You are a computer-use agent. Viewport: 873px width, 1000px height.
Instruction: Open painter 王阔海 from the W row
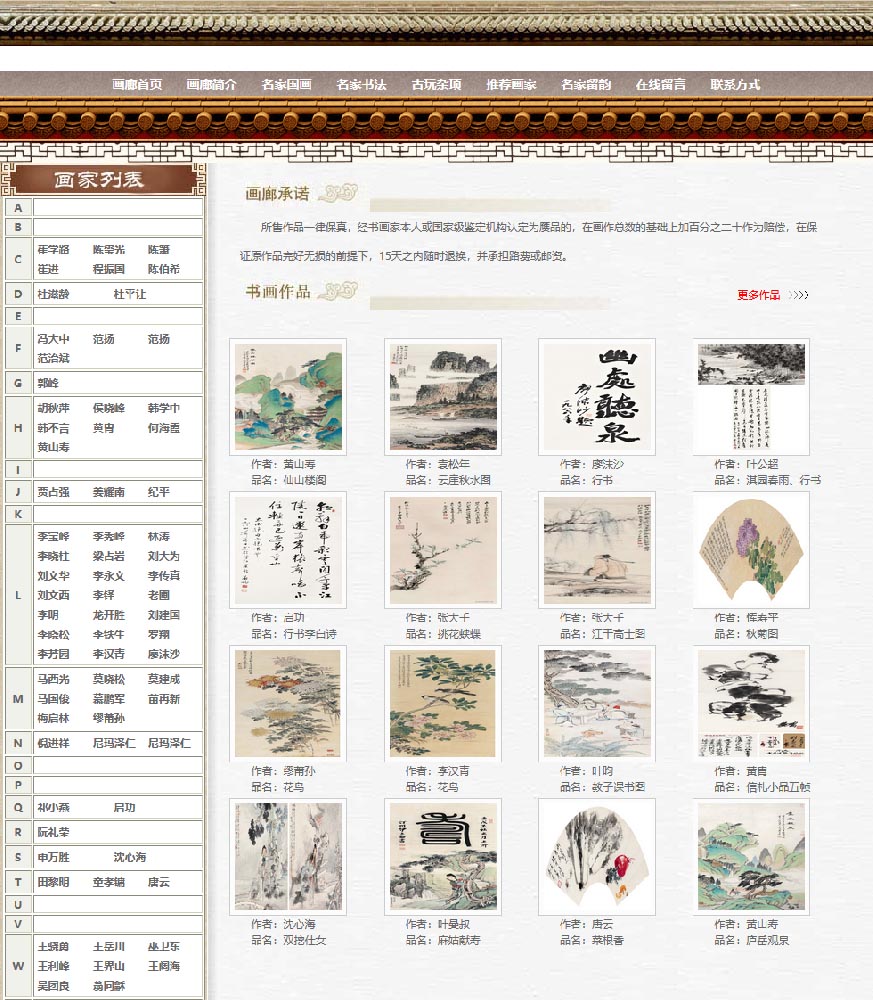[164, 966]
